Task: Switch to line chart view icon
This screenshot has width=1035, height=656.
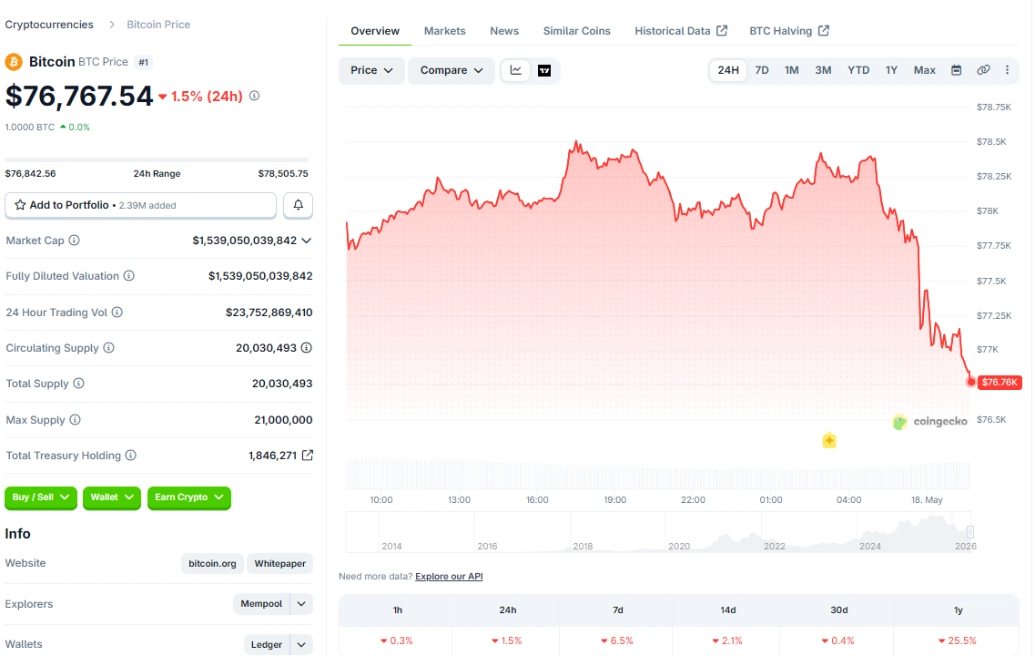Action: click(x=516, y=71)
